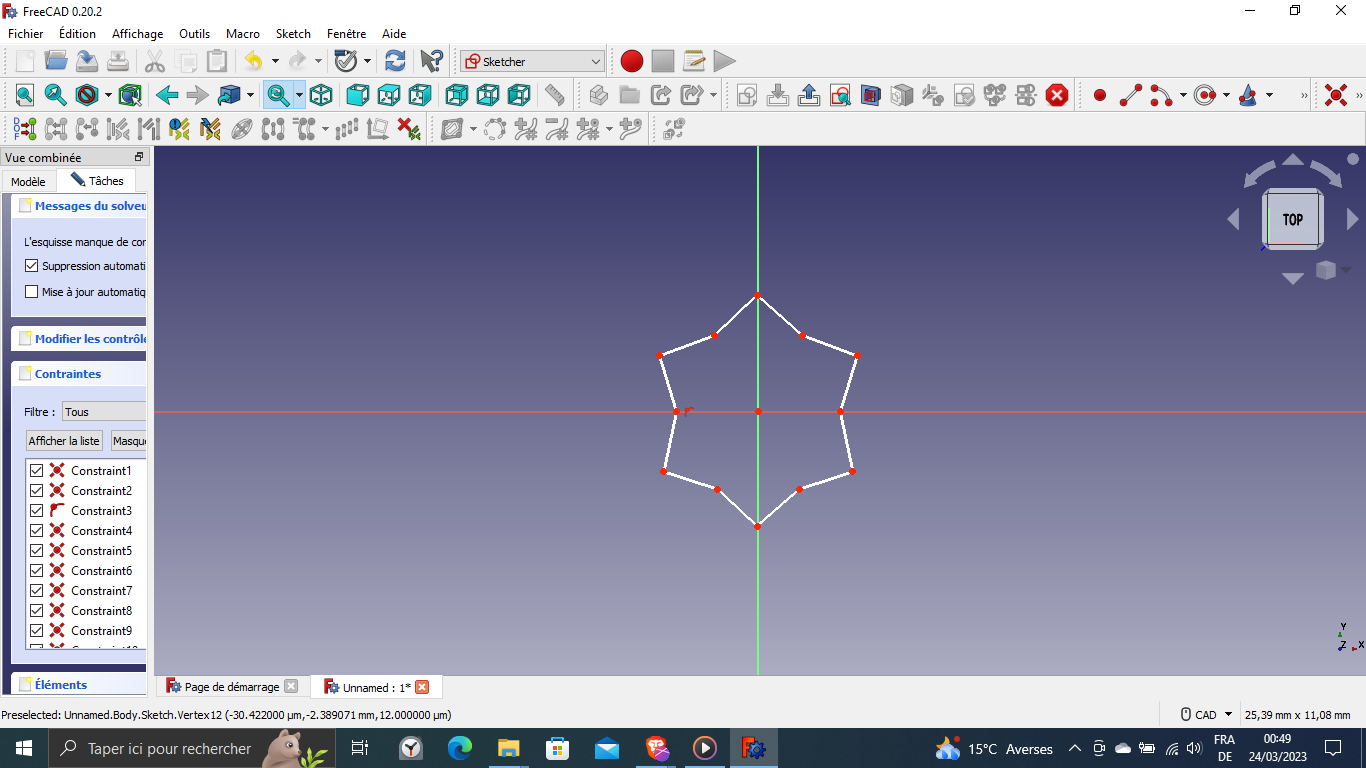Uncheck Constraint9 visibility checkbox
Viewport: 1366px width, 768px height.
(37, 630)
